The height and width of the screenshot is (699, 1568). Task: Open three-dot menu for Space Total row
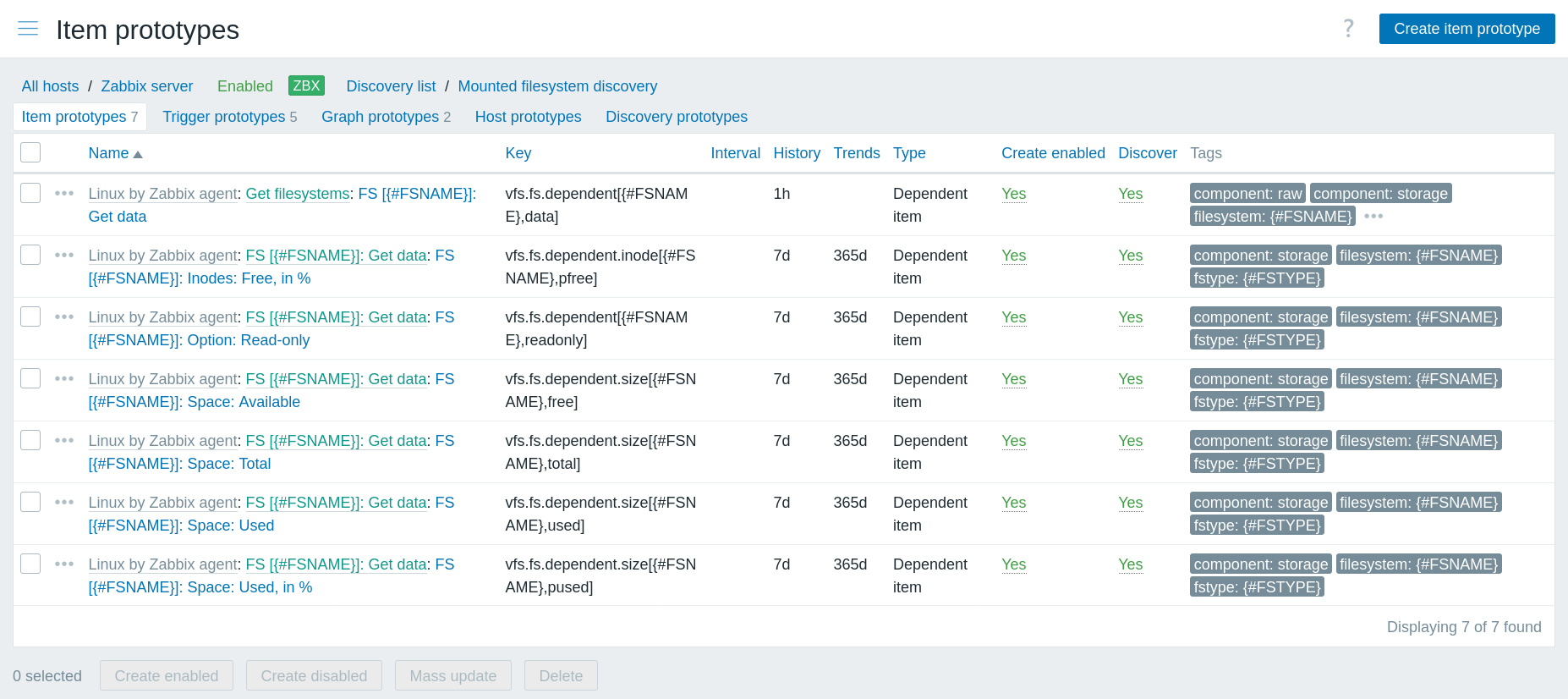click(64, 441)
